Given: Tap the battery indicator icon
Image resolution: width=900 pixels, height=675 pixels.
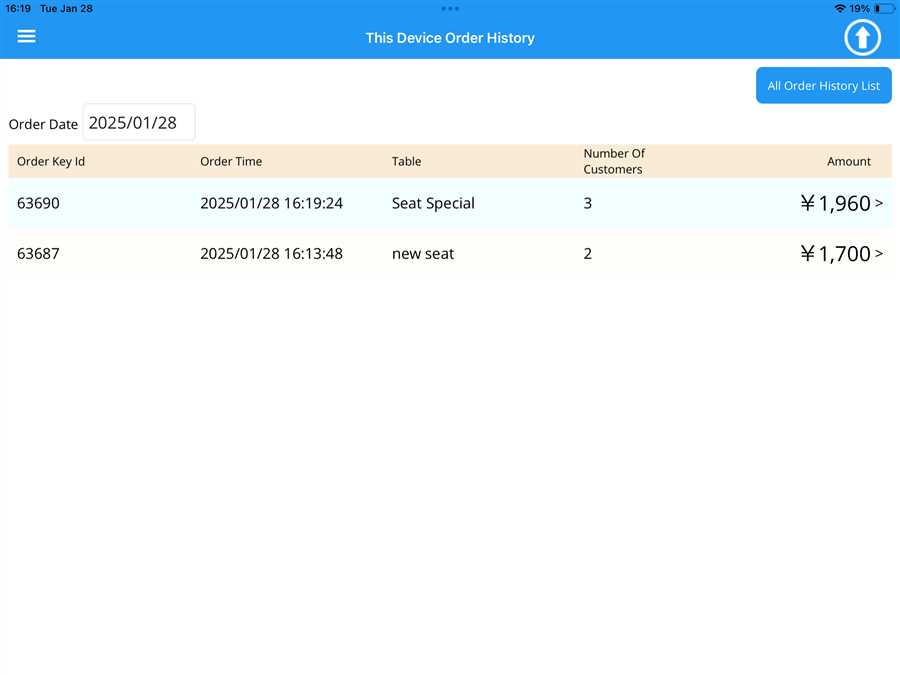Looking at the screenshot, I should 884,8.
